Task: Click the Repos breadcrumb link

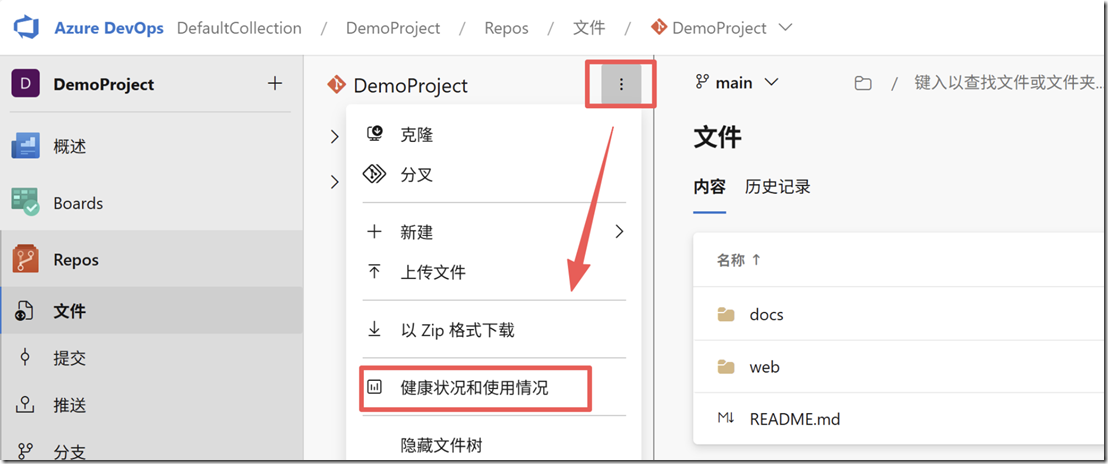Action: [506, 28]
